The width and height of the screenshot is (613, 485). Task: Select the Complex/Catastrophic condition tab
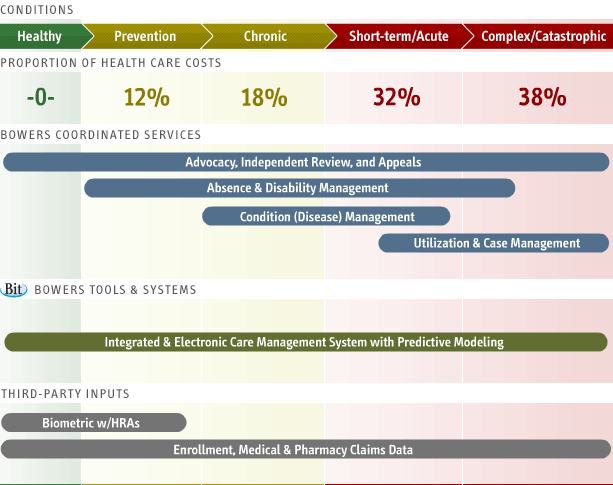pyautogui.click(x=541, y=37)
